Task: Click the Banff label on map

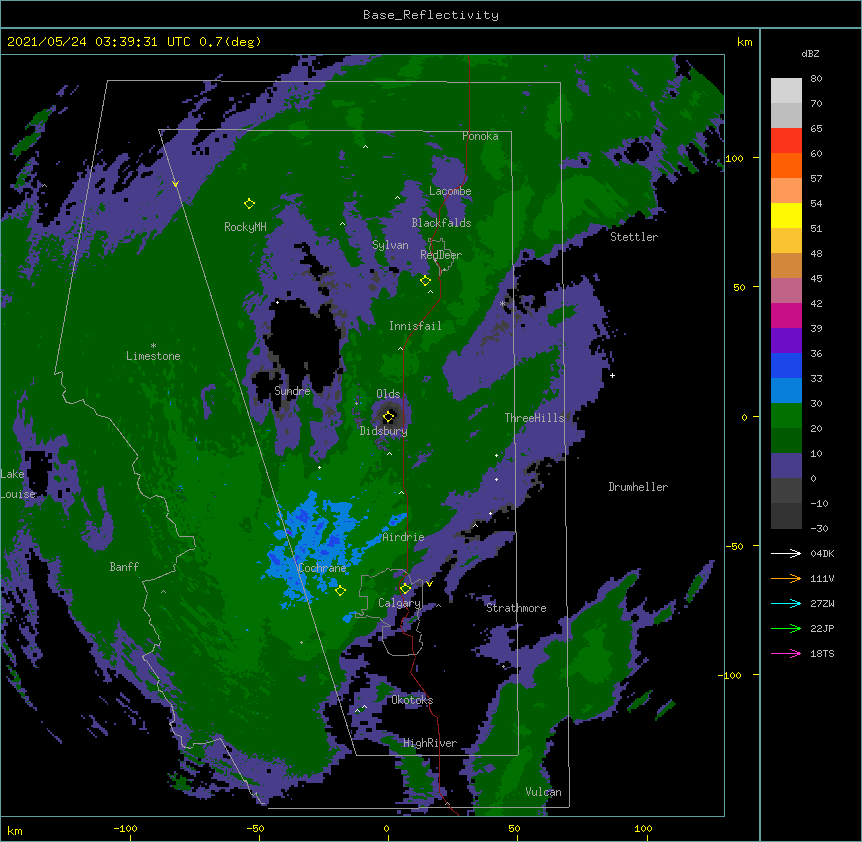Action: [x=124, y=567]
